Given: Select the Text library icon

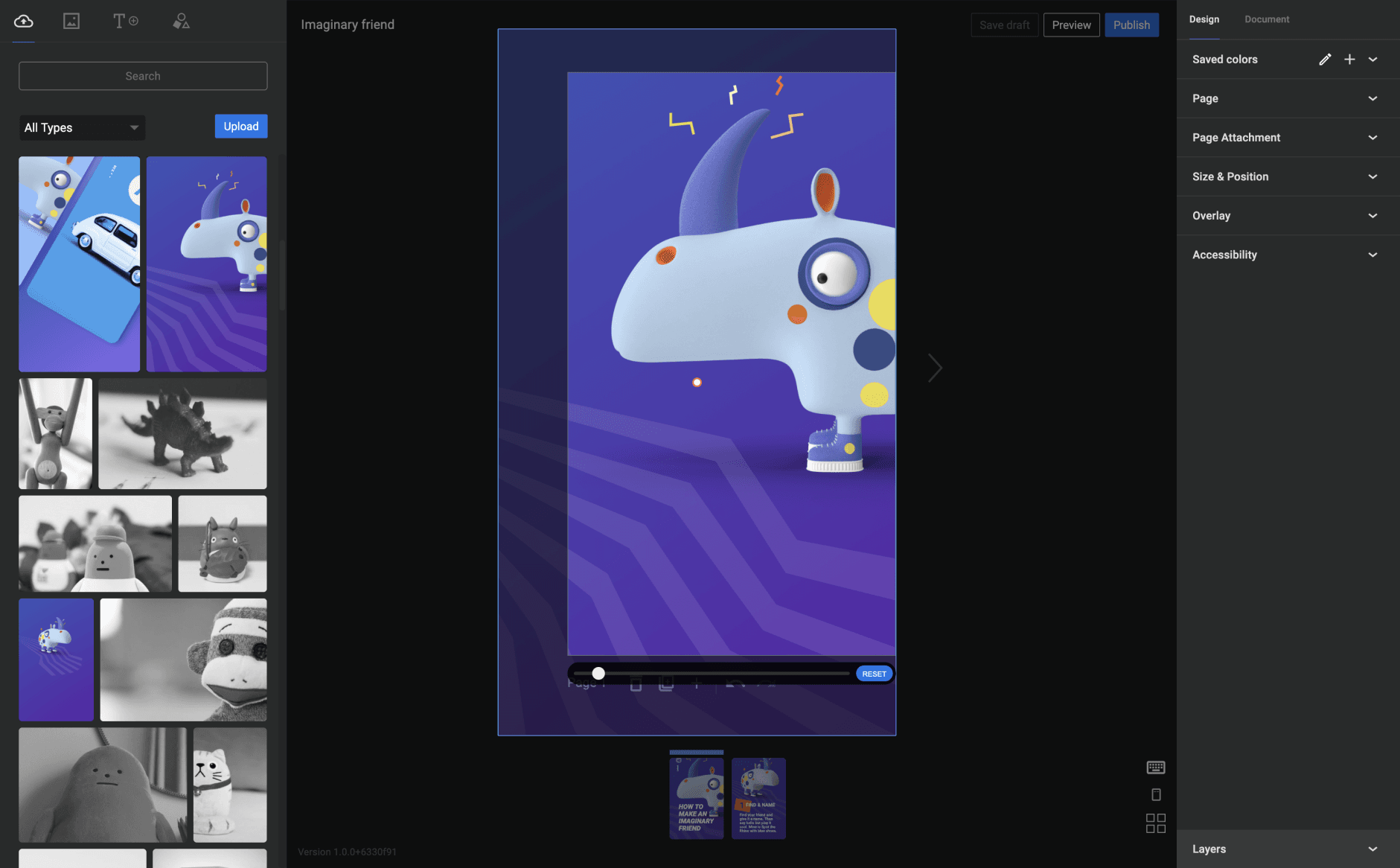Looking at the screenshot, I should point(125,21).
